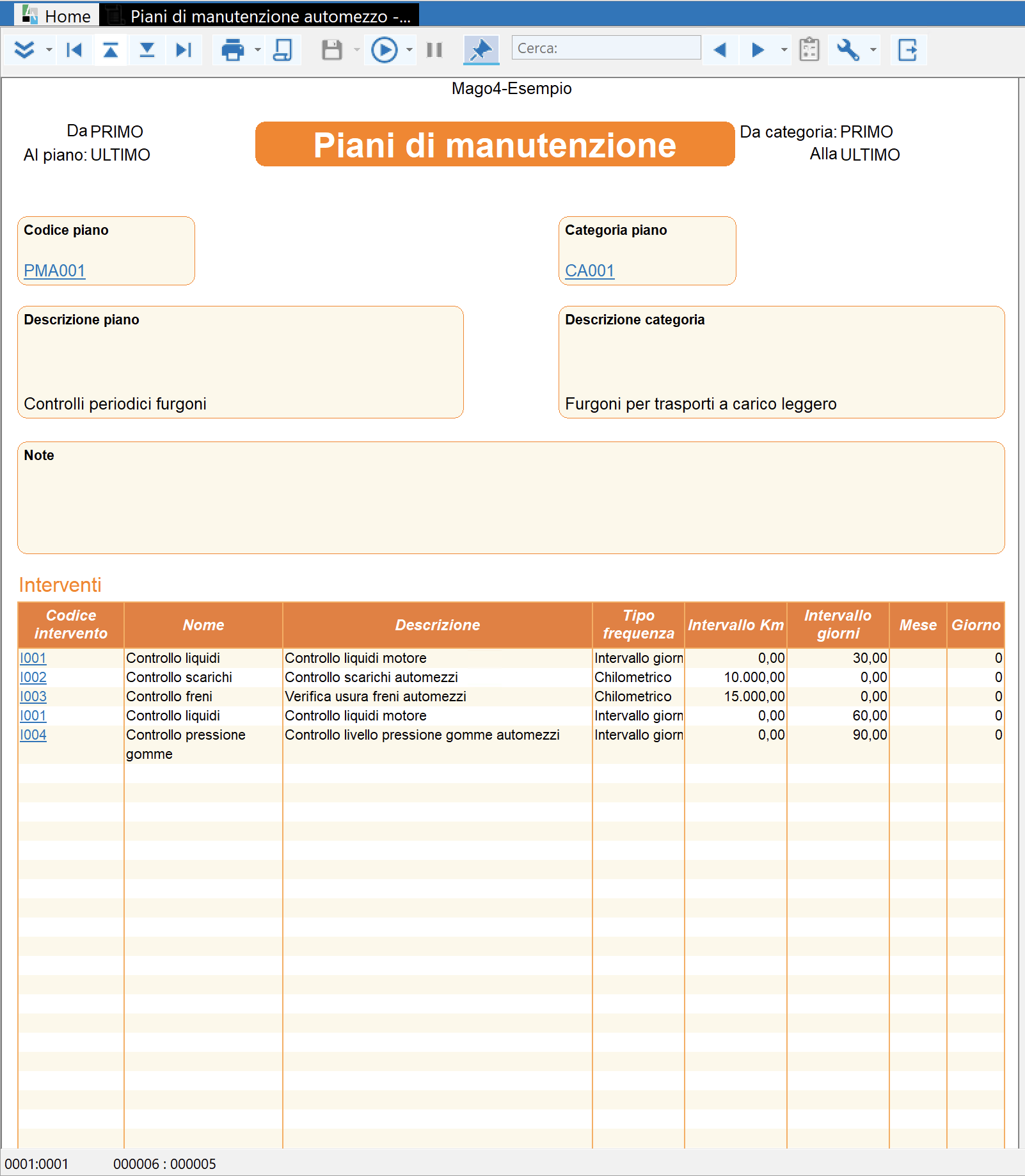The width and height of the screenshot is (1025, 1176).
Task: Click the Nome column header
Action: tap(203, 624)
